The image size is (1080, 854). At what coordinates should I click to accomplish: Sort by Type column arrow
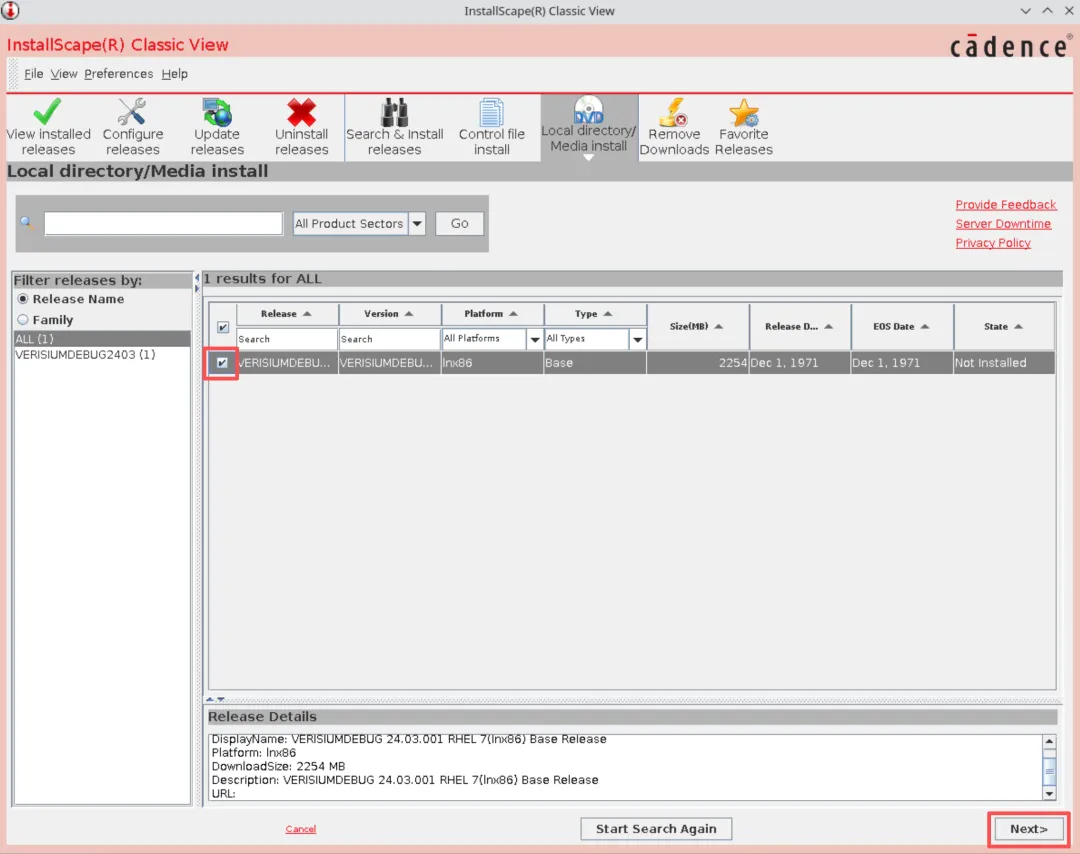click(x=608, y=314)
